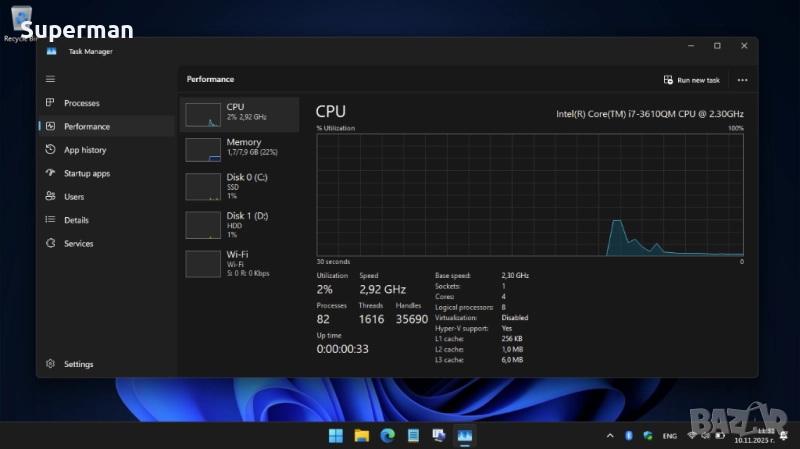
Task: Expand the system tray hidden icons chevron
Action: tap(611, 436)
